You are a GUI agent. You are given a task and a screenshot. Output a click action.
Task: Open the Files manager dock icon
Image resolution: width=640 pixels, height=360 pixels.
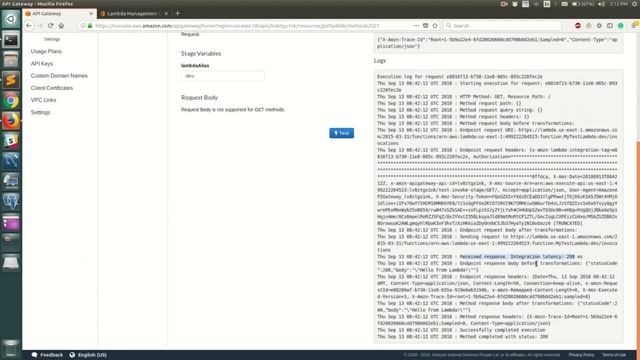11,60
